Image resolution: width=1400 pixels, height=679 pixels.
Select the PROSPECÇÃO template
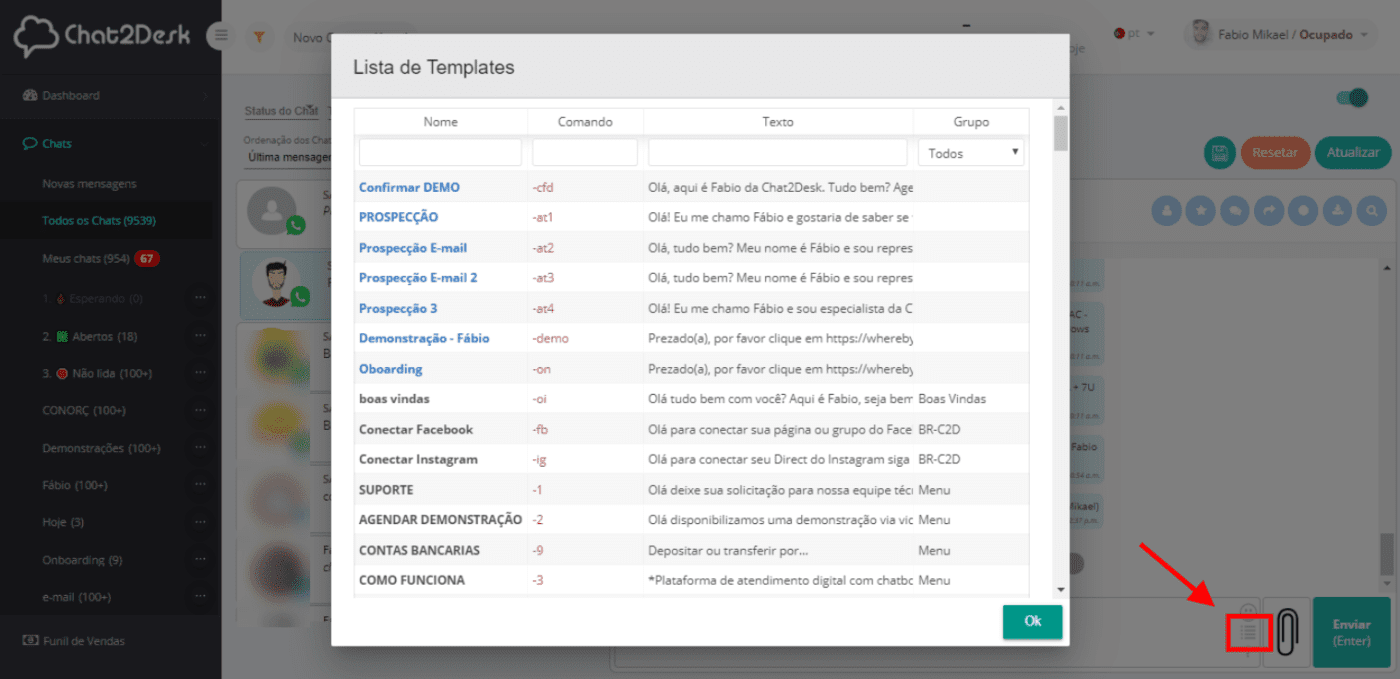point(398,217)
